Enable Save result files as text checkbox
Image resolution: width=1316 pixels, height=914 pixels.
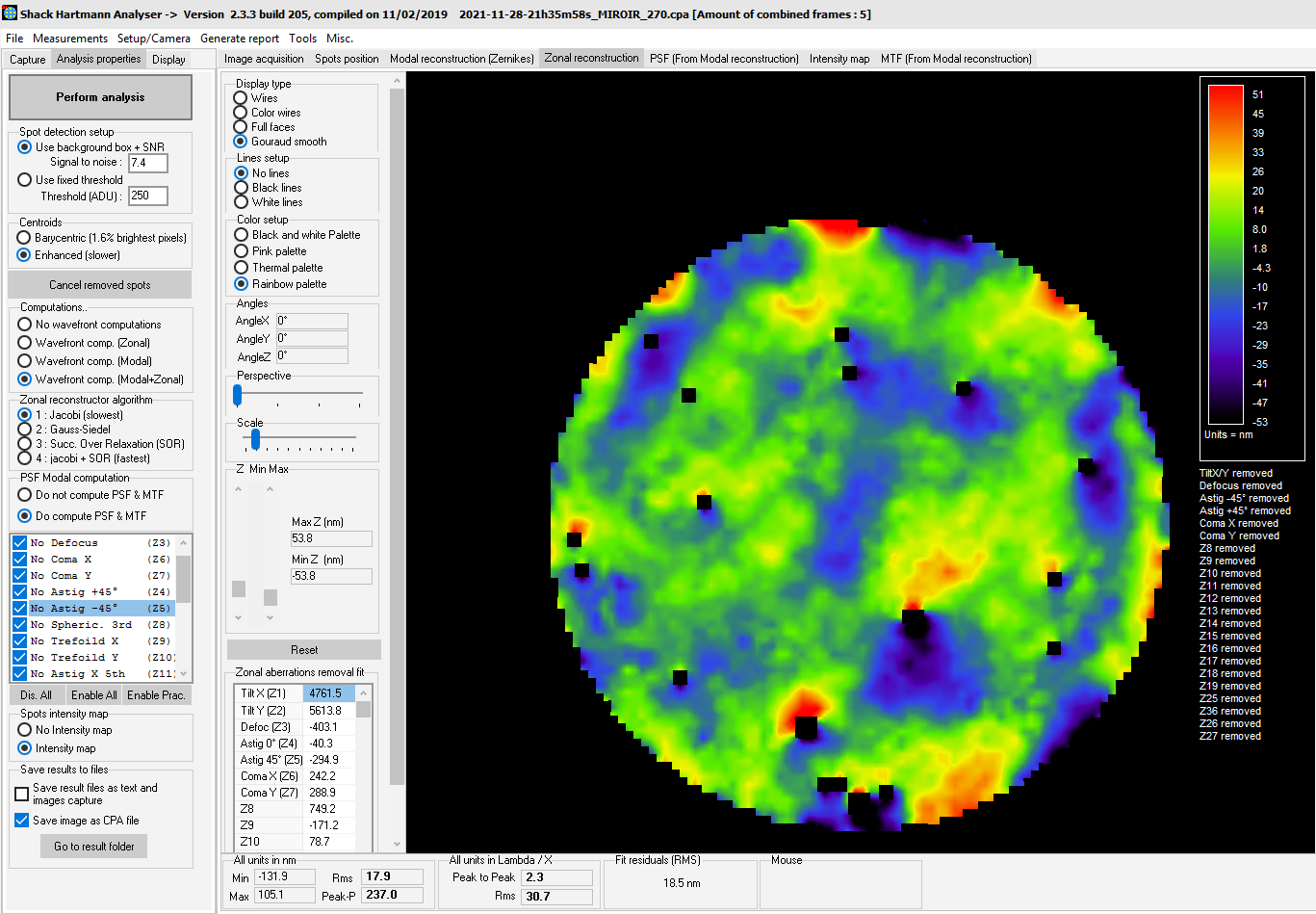21,795
